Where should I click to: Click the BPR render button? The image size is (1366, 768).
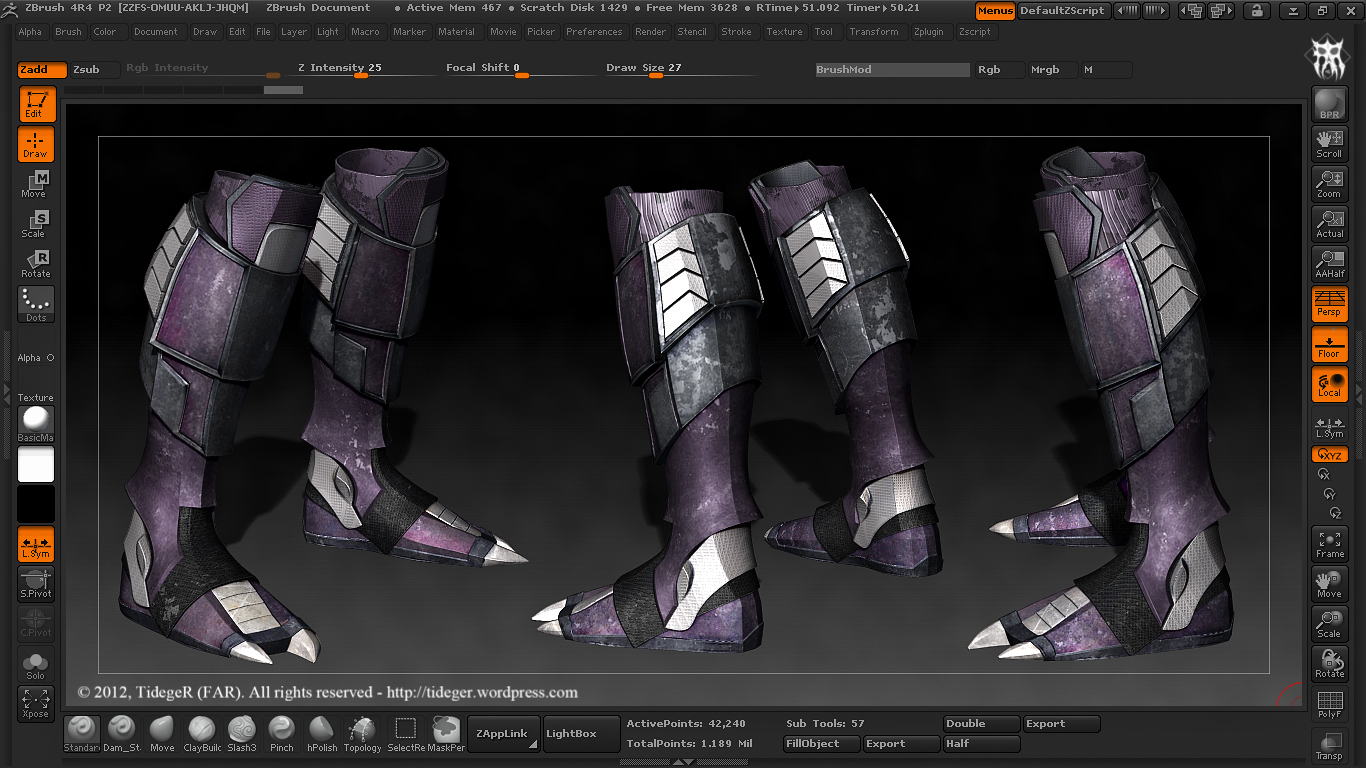1329,104
